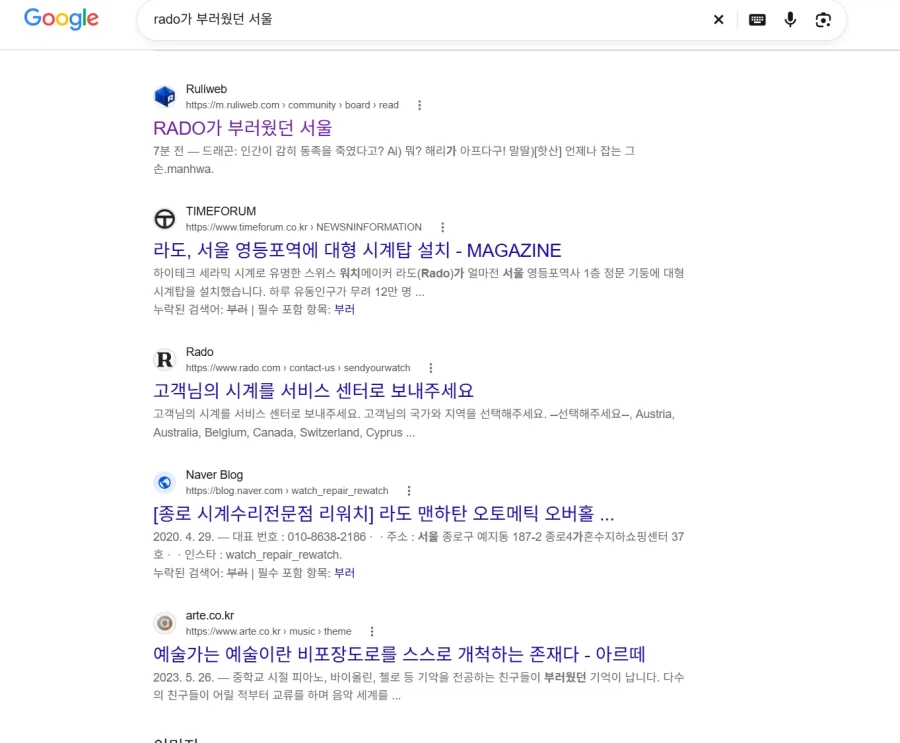Viewport: 900px width, 743px height.
Task: Click the Ruliweb site favicon
Action: click(x=165, y=96)
